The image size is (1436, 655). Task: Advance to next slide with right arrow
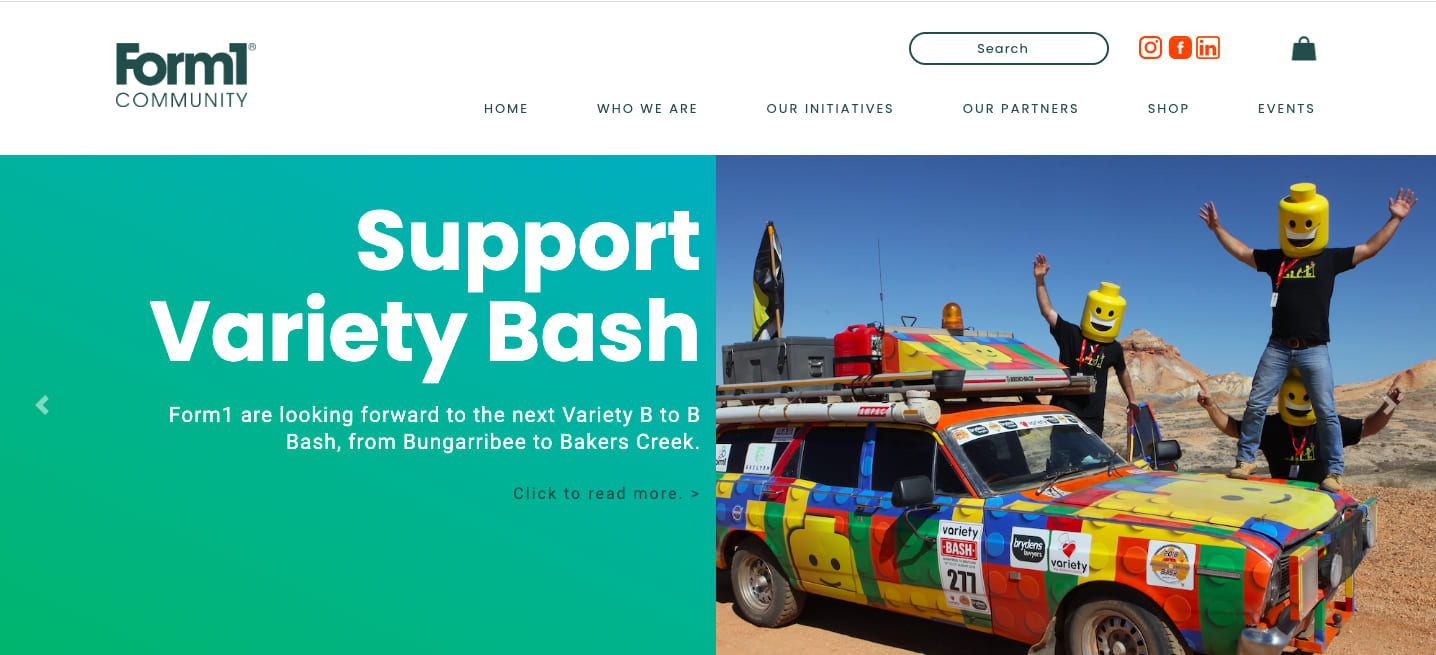(x=1391, y=405)
